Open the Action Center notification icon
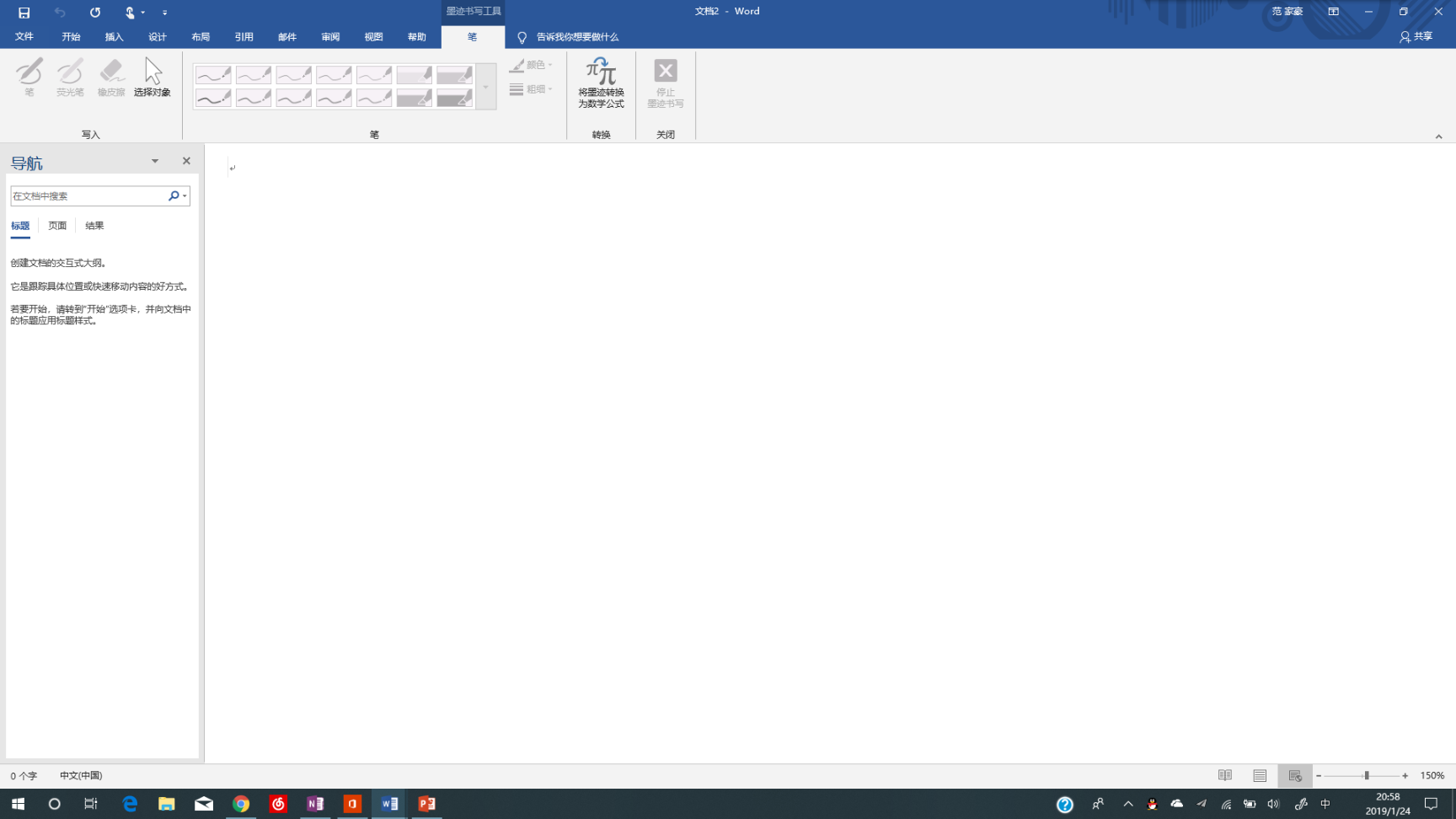Image resolution: width=1456 pixels, height=819 pixels. click(1431, 804)
